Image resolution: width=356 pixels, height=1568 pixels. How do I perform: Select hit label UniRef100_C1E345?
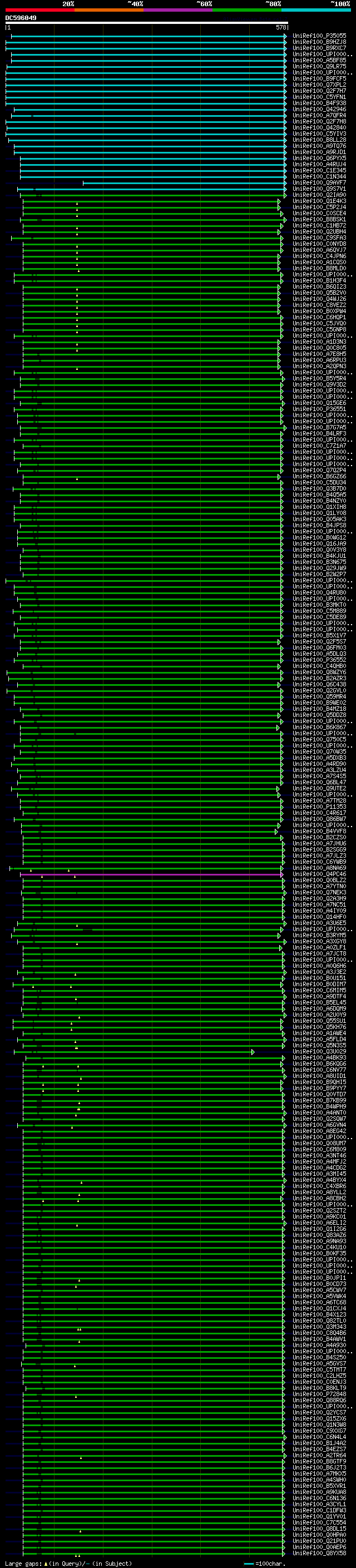[319, 170]
